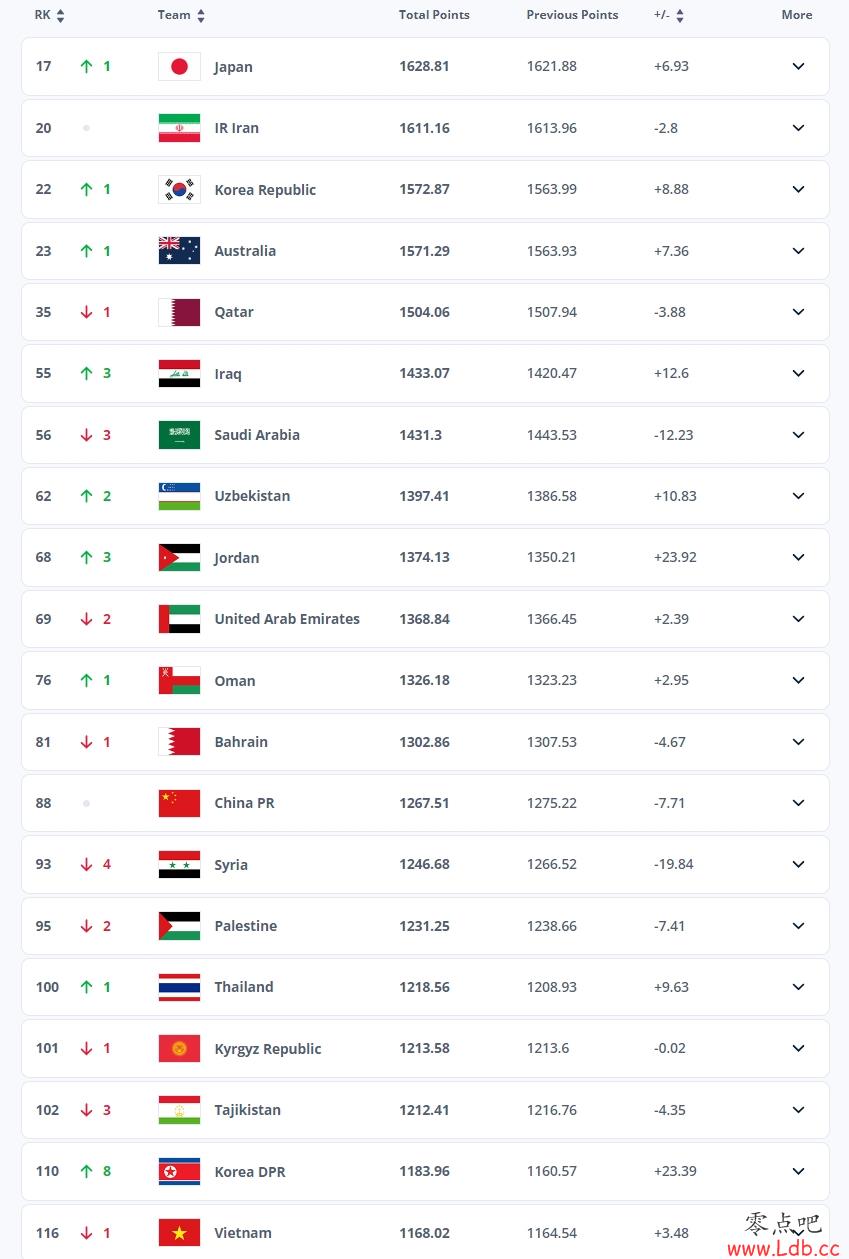Sort by +/- points change
Viewport: 849px width, 1259px height.
click(680, 15)
